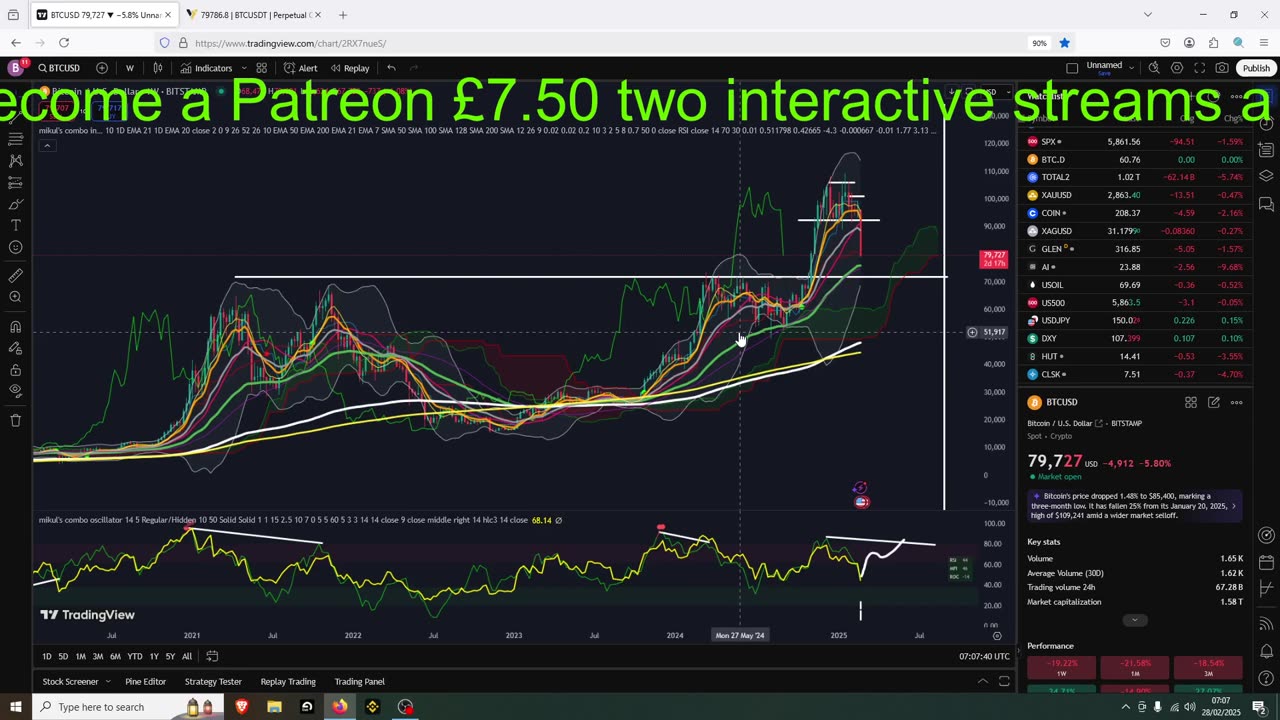
Task: Open the emoji icons tool
Action: [15, 247]
